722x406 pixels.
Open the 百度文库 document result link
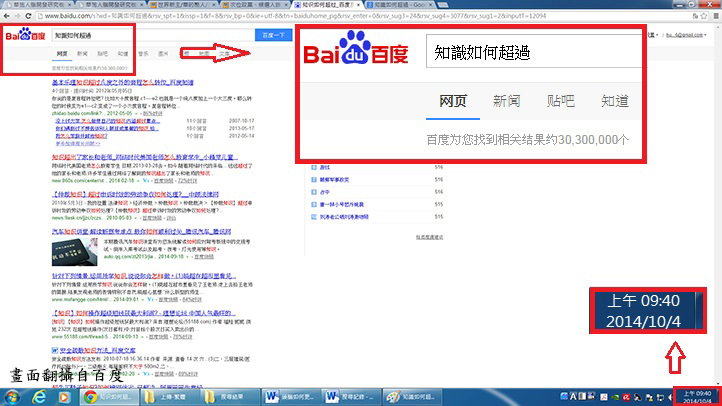(97, 350)
